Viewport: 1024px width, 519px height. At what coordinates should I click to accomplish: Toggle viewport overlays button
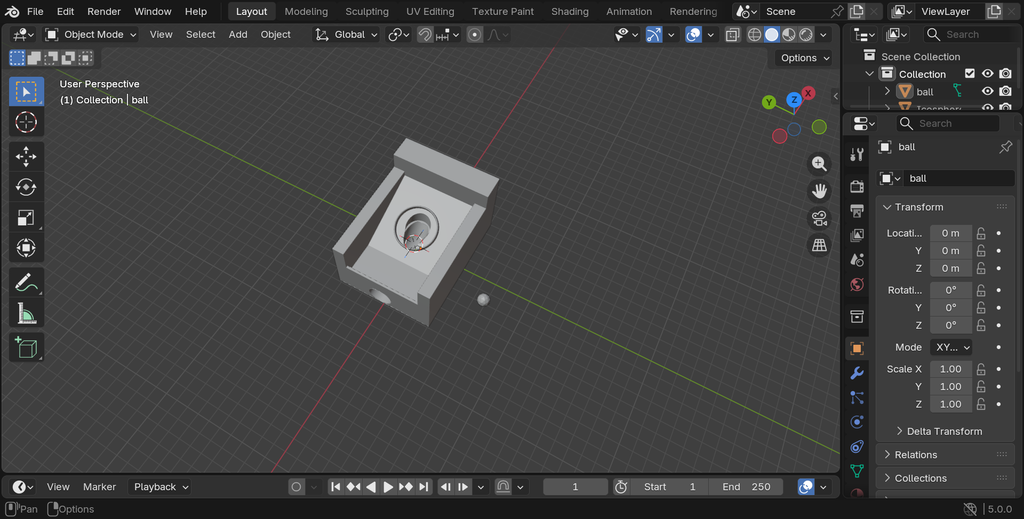coord(694,35)
